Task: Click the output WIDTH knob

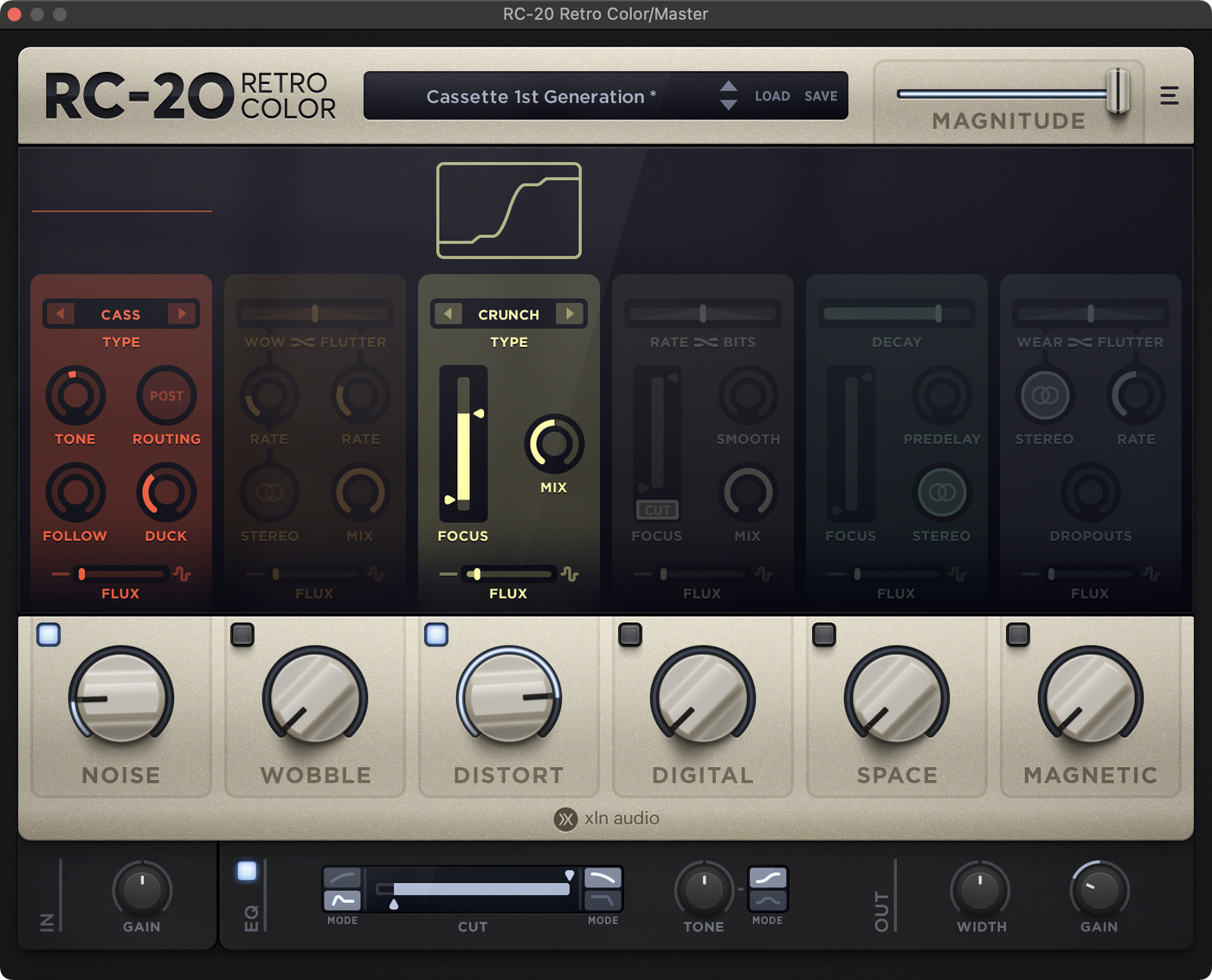Action: pyautogui.click(x=980, y=889)
